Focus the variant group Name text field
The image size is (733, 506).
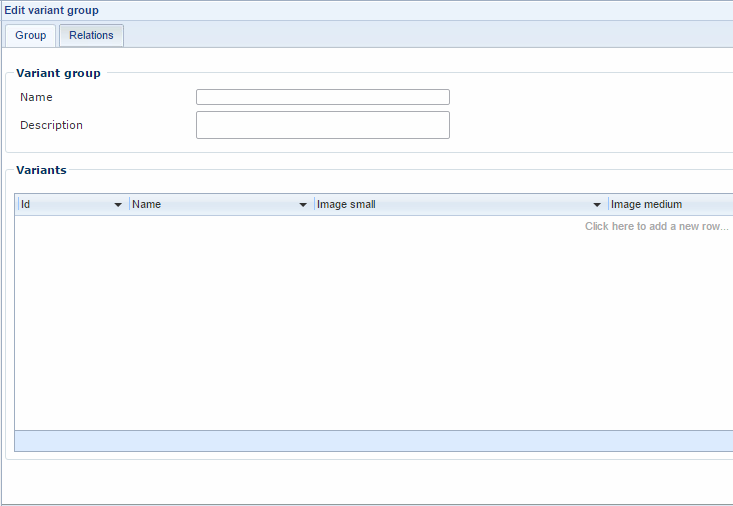pyautogui.click(x=322, y=97)
